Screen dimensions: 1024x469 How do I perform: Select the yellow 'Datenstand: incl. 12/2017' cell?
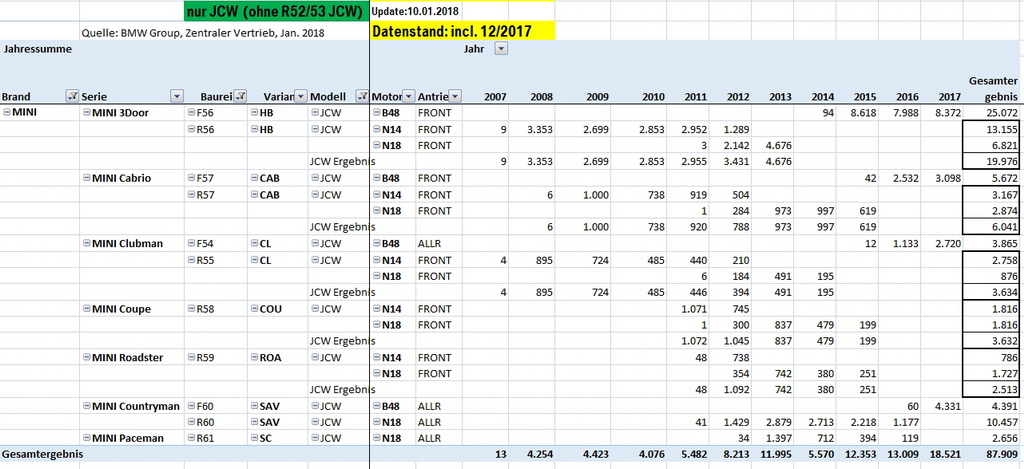[462, 31]
